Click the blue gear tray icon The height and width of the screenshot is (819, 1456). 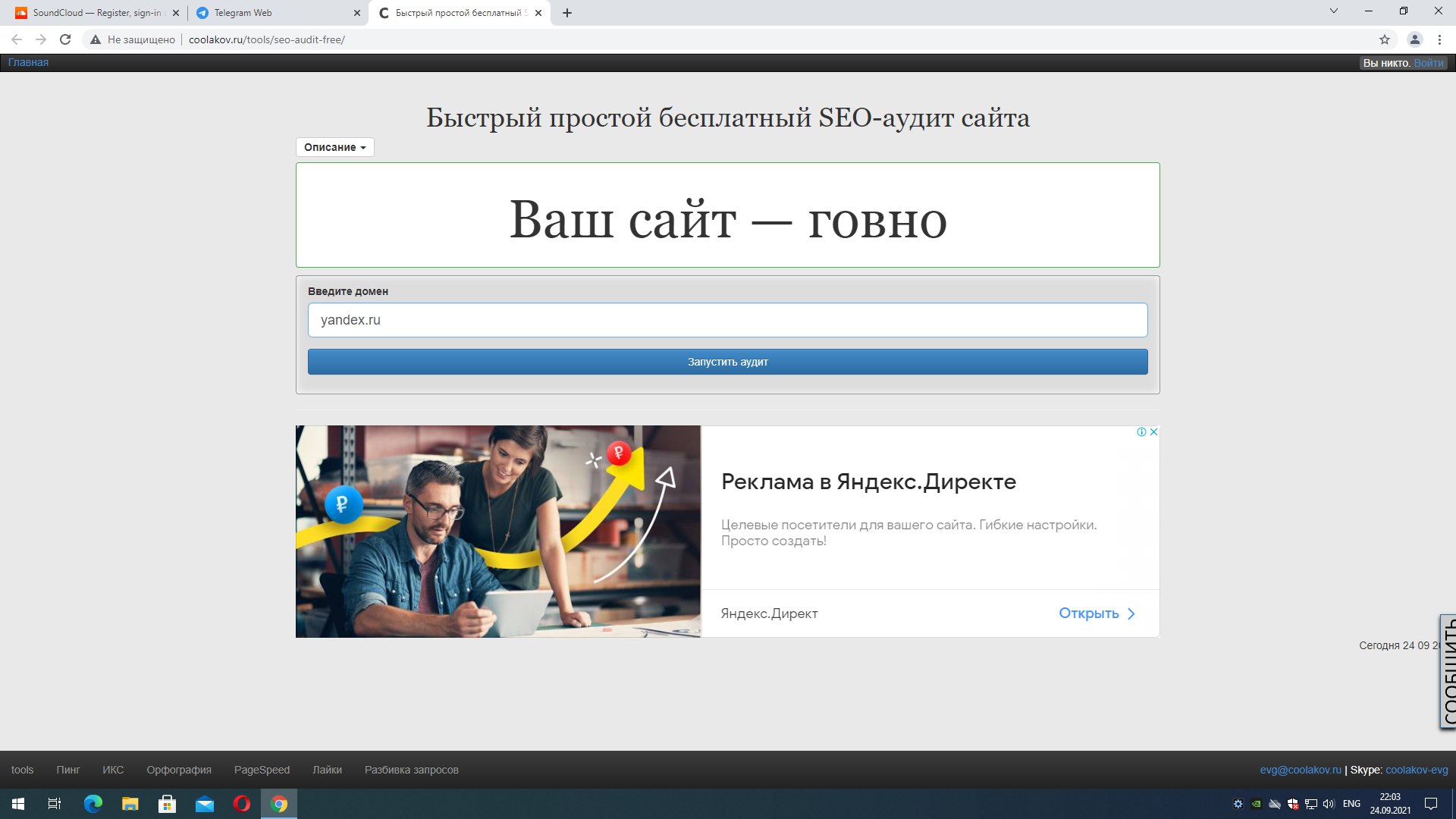[x=1238, y=804]
